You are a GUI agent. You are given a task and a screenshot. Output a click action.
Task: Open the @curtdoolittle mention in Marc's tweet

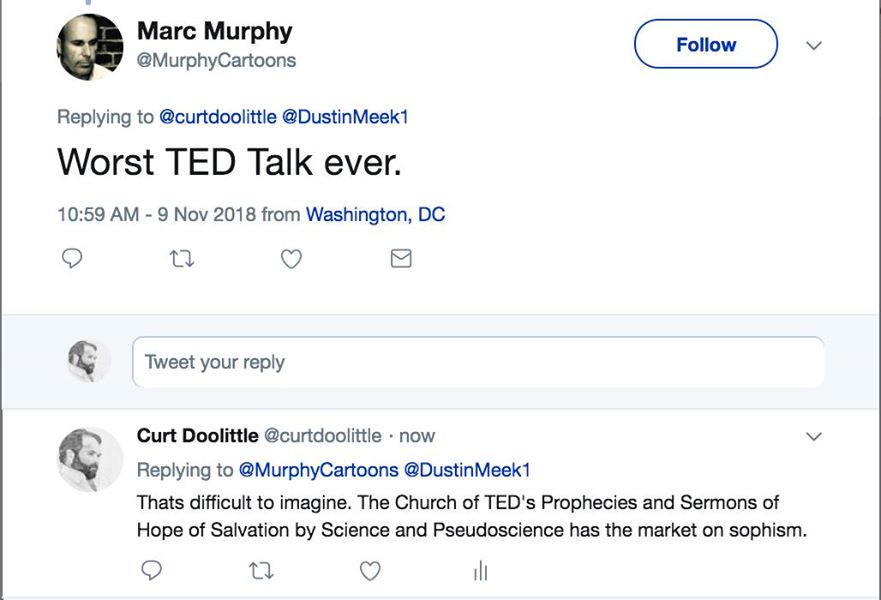click(218, 117)
